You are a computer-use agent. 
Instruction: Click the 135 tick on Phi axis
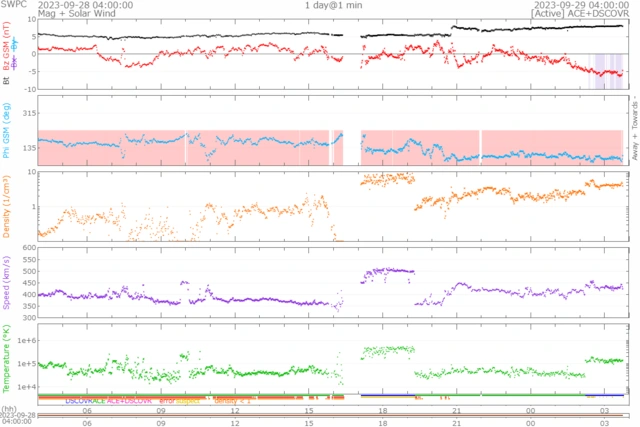(28, 148)
